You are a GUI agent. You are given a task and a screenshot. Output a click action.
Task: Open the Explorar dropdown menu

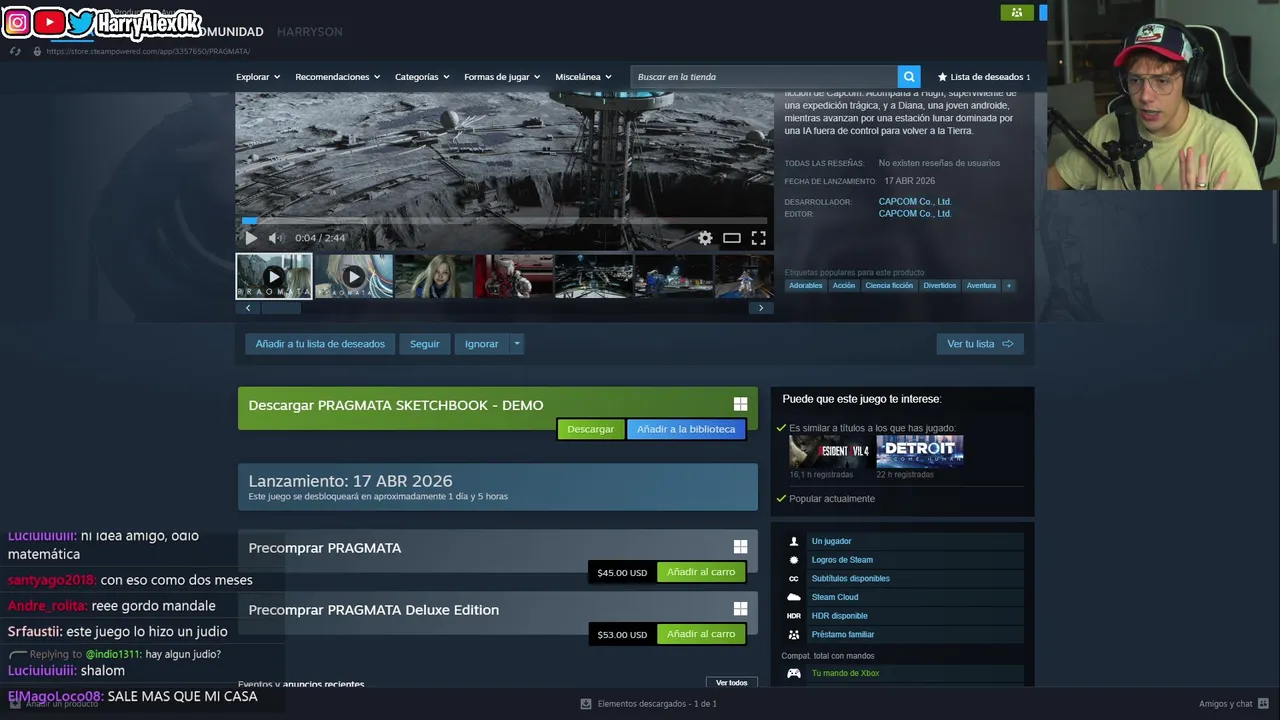coord(258,77)
